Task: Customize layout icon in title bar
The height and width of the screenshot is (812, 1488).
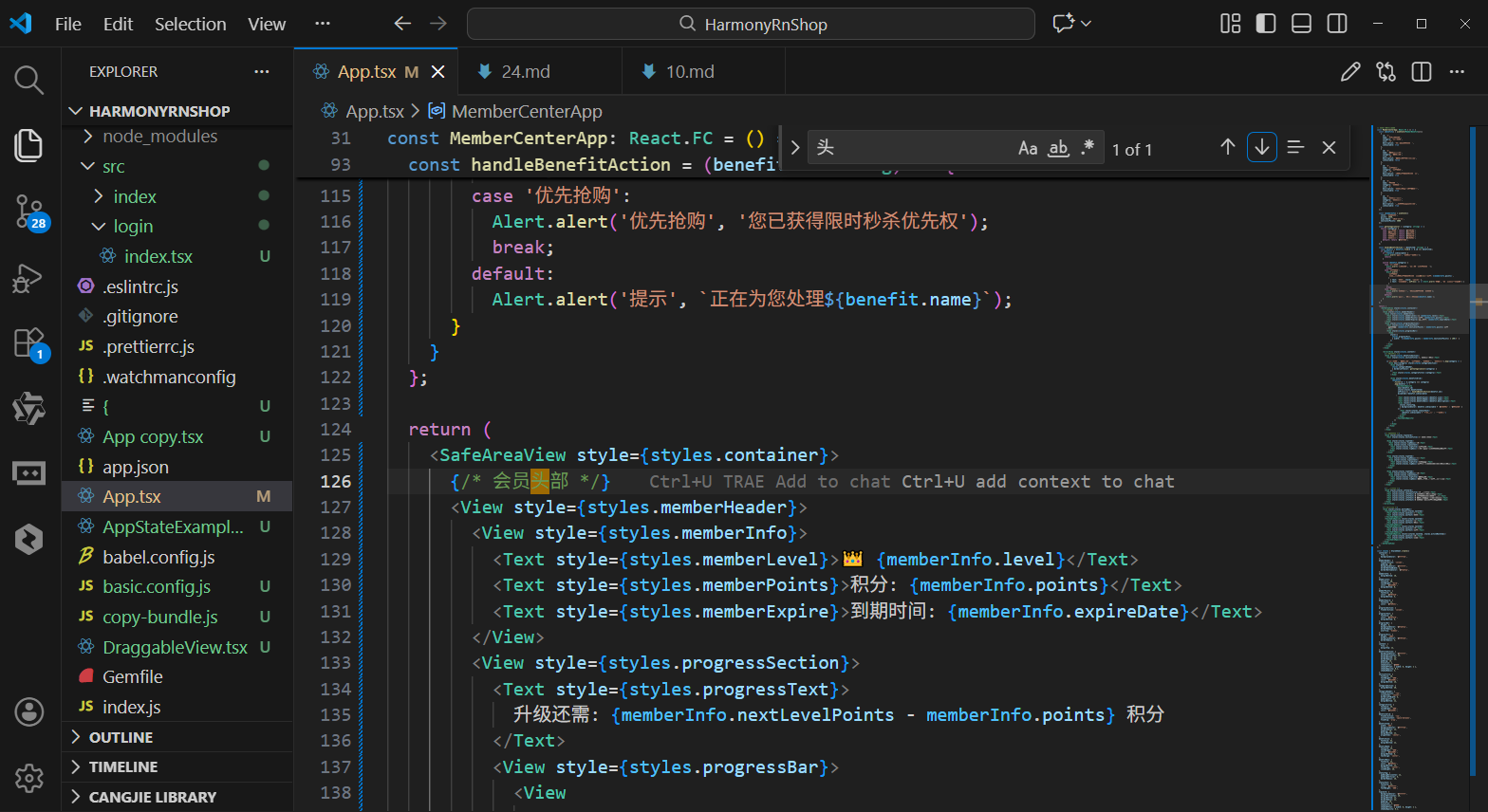Action: (x=1231, y=24)
